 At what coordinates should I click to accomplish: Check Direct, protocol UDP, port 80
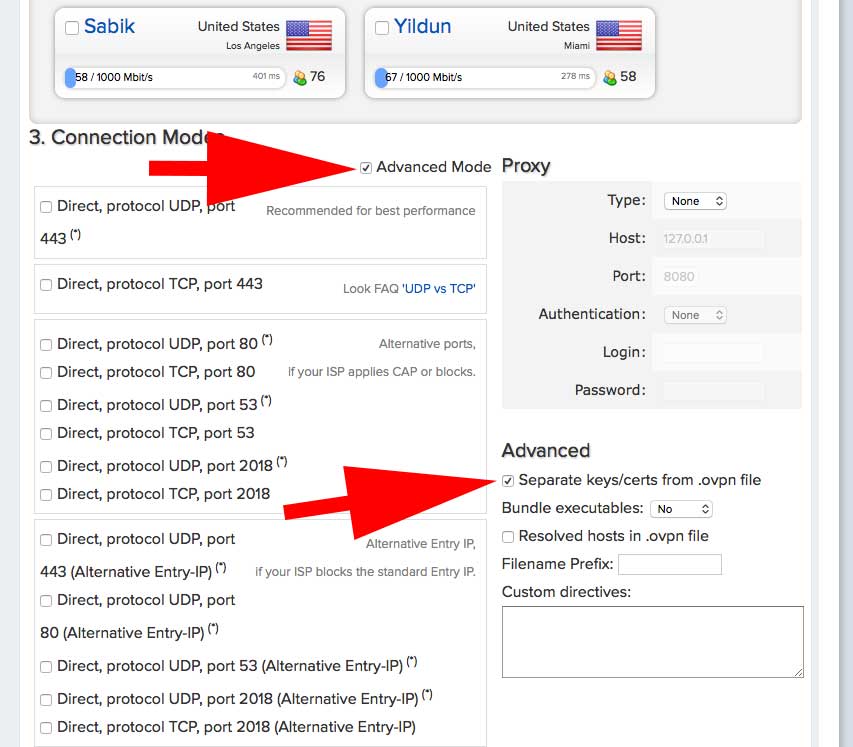[x=46, y=345]
